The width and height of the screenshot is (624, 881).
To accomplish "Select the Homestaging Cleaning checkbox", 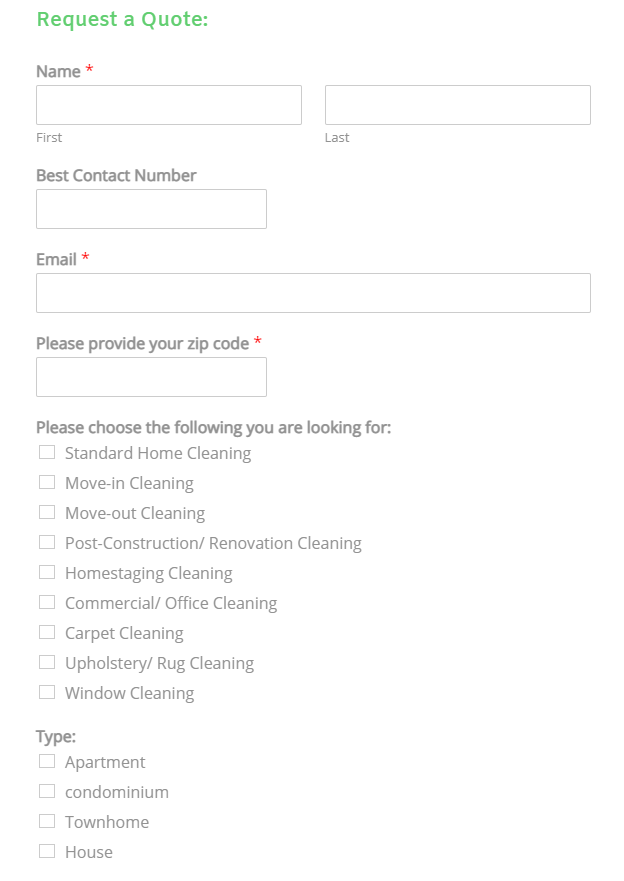I will tap(47, 573).
